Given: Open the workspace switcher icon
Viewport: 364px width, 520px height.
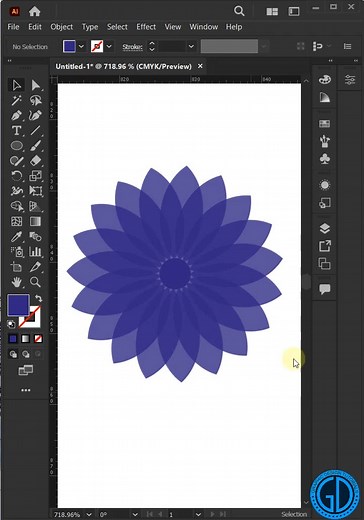Looking at the screenshot, I should [x=294, y=12].
